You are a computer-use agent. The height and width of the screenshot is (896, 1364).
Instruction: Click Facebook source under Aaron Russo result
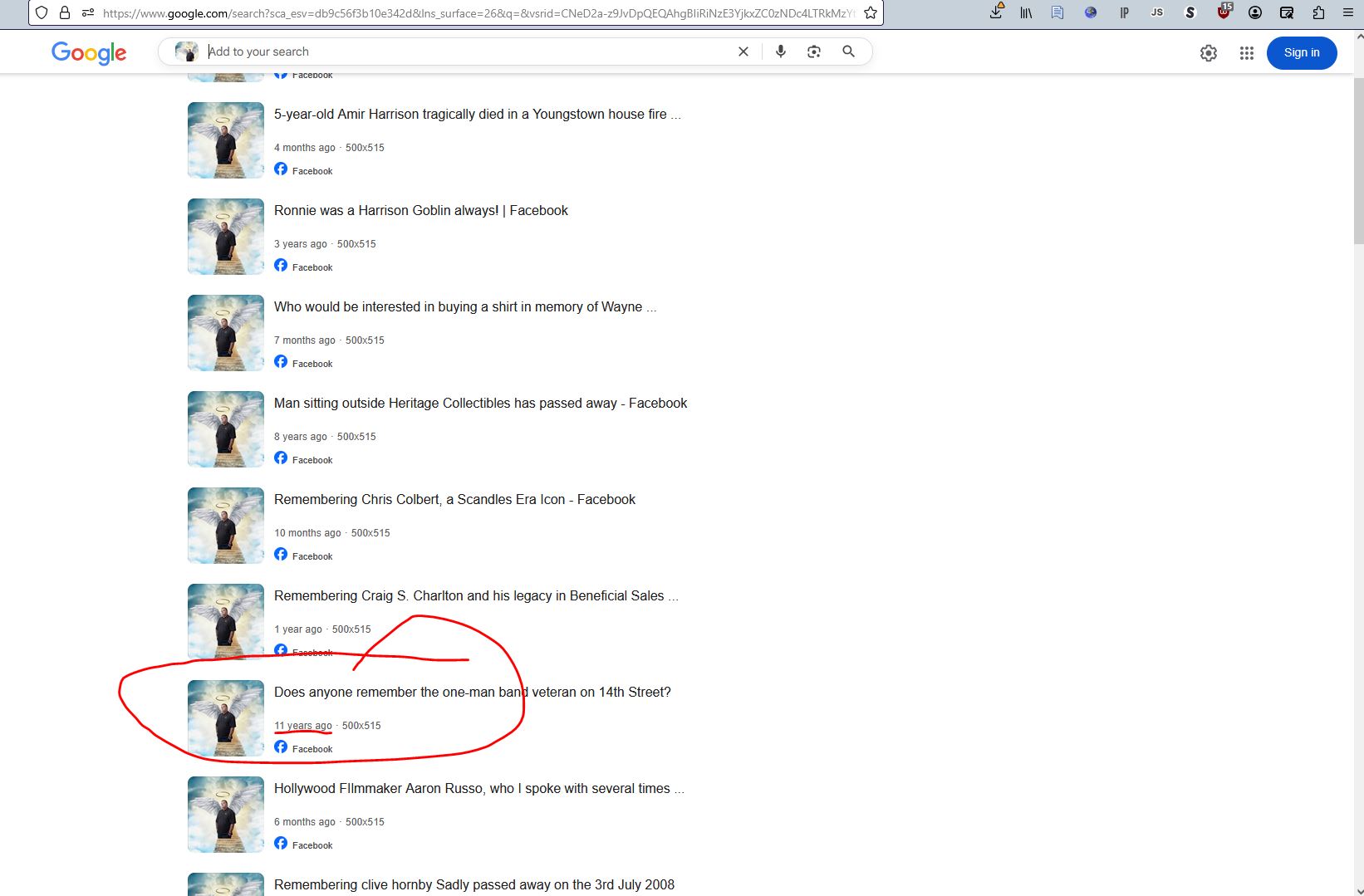303,845
